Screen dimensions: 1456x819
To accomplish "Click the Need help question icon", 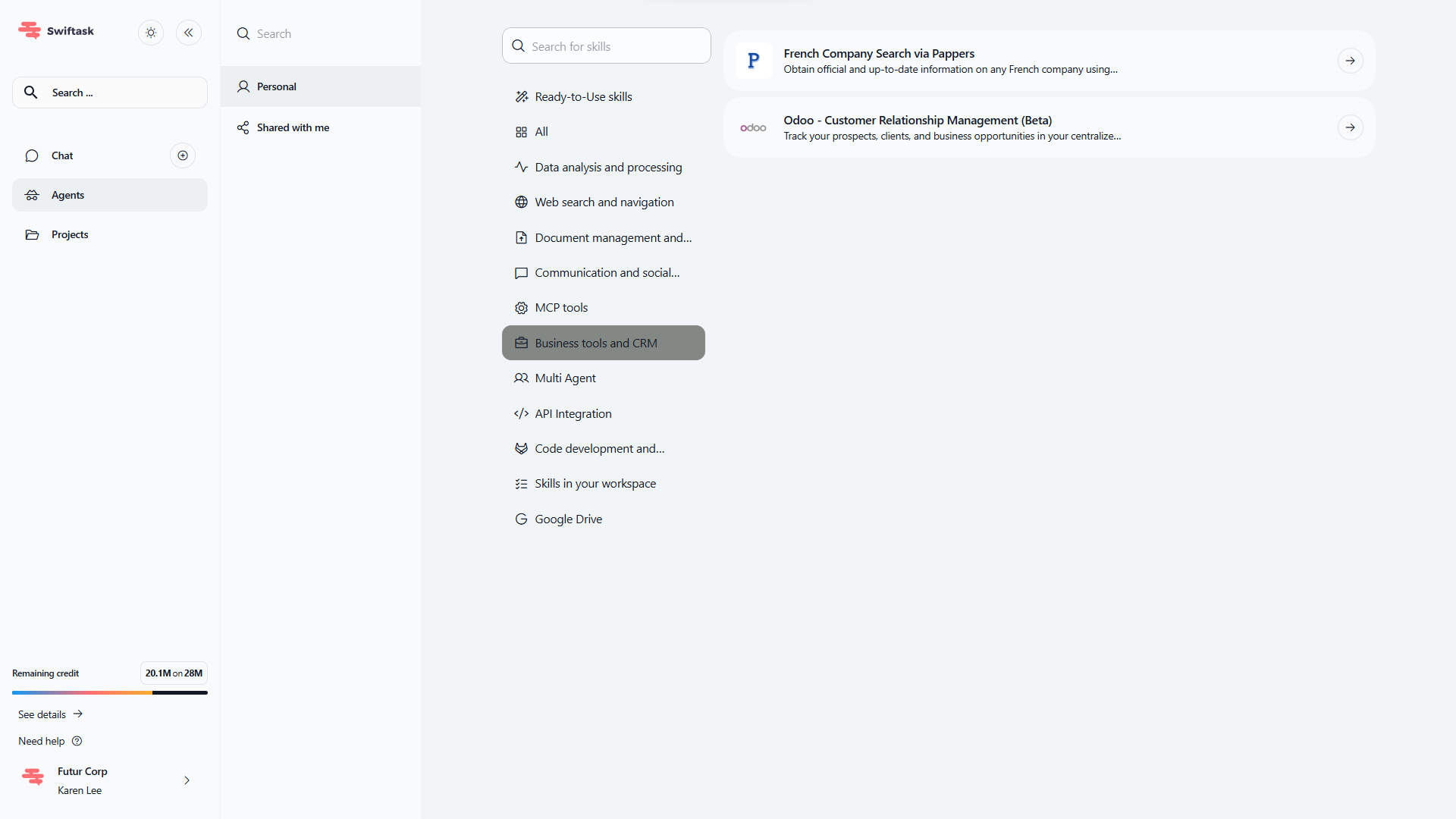I will point(77,741).
